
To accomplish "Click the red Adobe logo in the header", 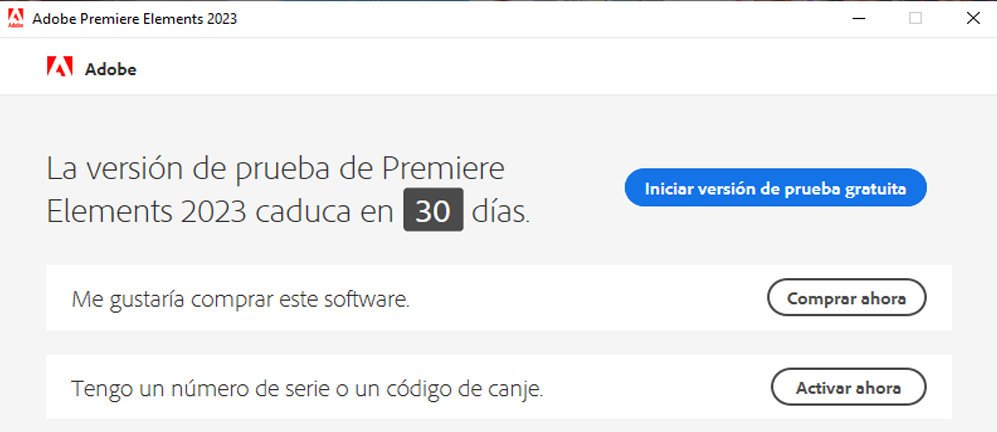I will (x=60, y=68).
